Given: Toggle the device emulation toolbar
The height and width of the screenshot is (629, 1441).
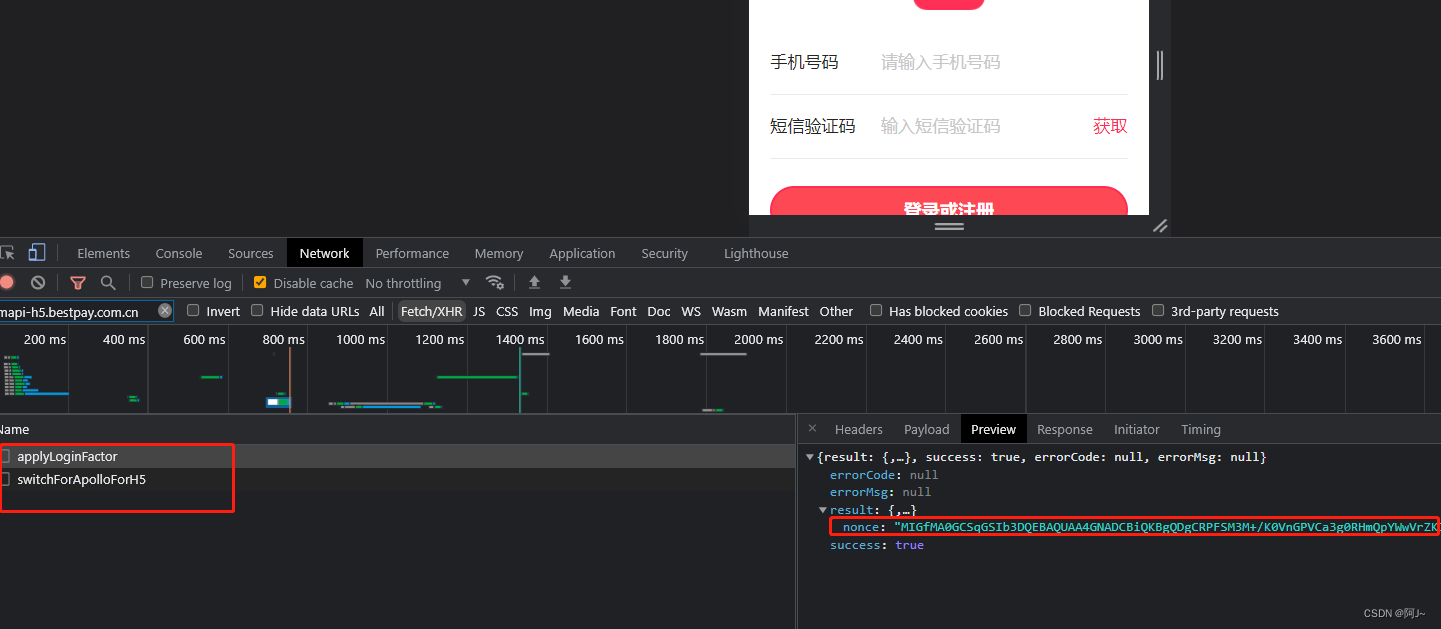Looking at the screenshot, I should 37,252.
